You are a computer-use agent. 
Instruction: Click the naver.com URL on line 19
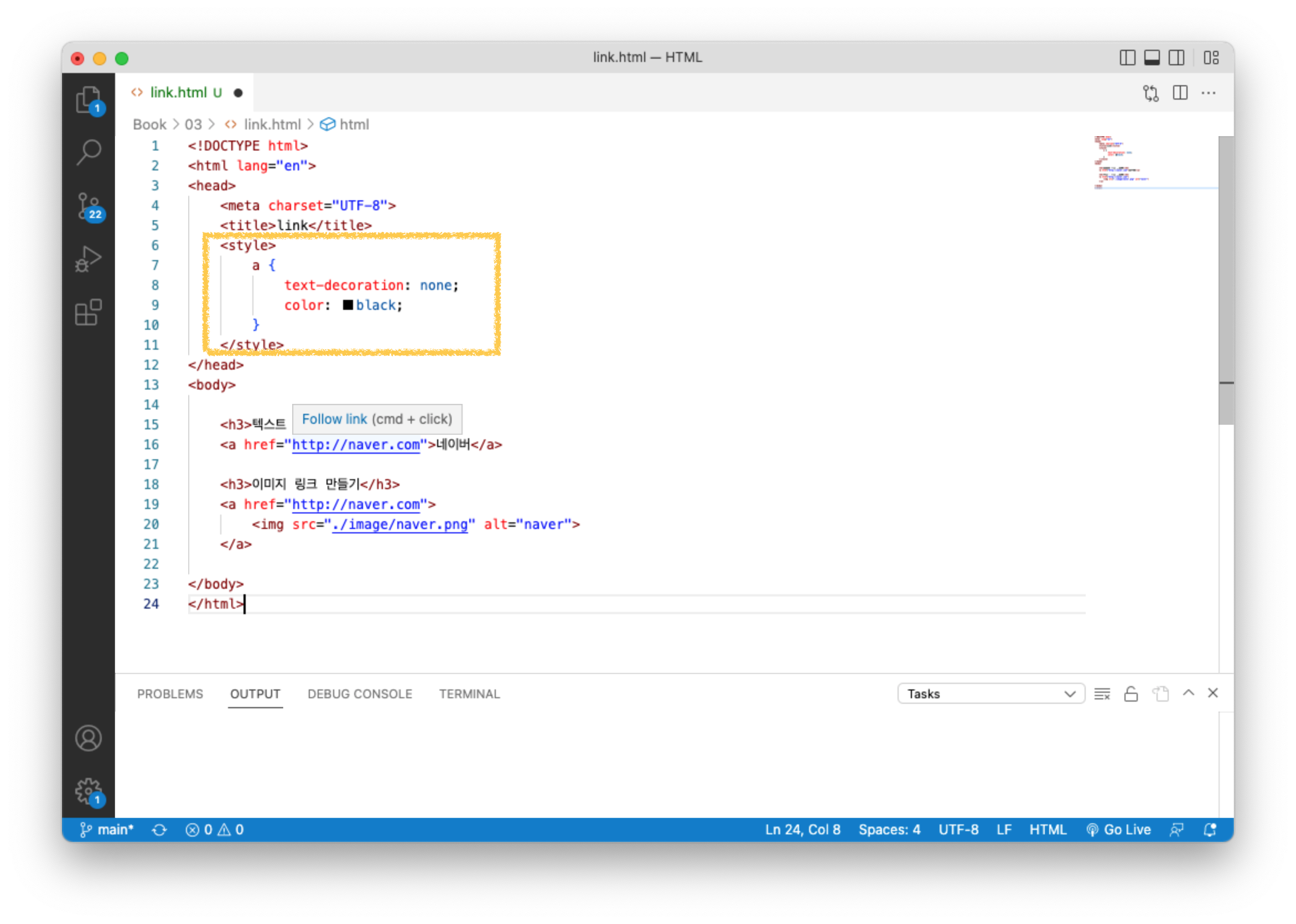point(356,505)
